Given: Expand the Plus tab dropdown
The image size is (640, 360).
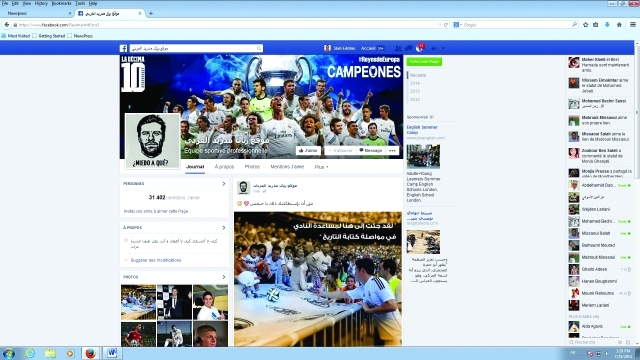Looking at the screenshot, I should click(x=321, y=167).
